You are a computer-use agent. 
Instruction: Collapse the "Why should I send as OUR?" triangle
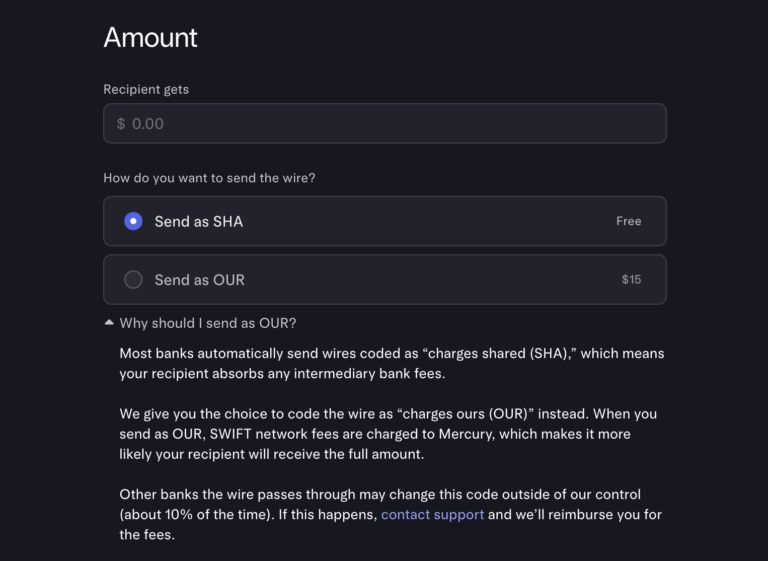coord(109,323)
